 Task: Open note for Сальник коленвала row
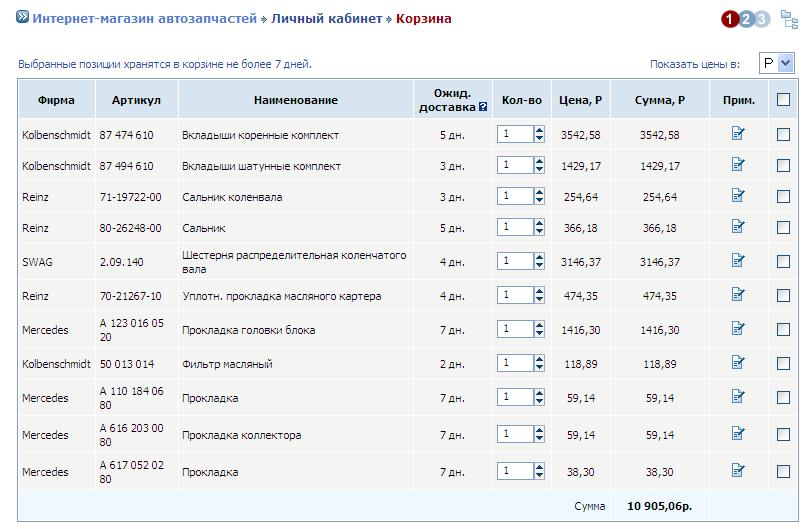click(738, 196)
